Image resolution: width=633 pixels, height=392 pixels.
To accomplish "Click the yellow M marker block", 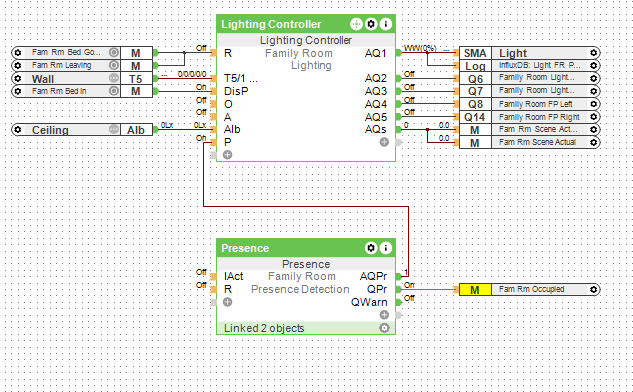I will coord(475,289).
